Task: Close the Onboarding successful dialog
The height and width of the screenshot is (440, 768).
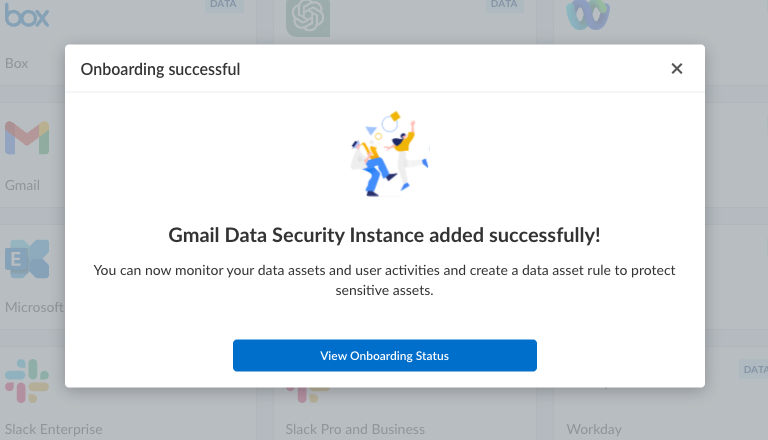Action: pos(677,69)
